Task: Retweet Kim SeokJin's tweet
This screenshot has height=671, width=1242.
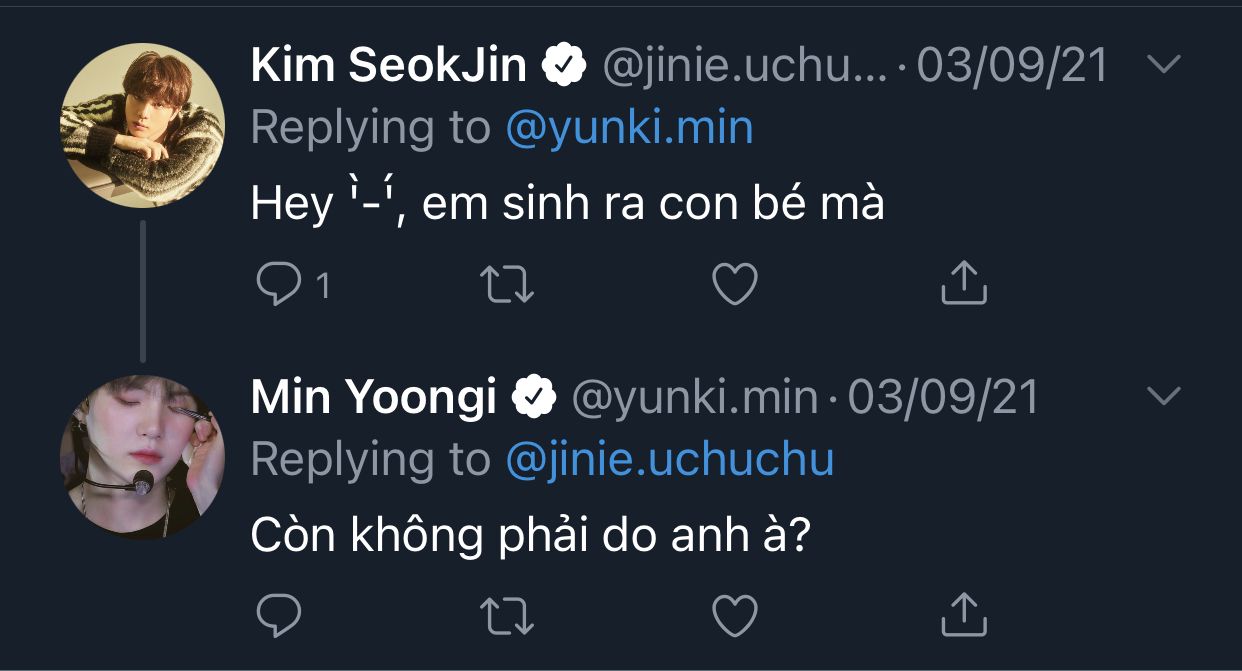Action: (x=508, y=285)
